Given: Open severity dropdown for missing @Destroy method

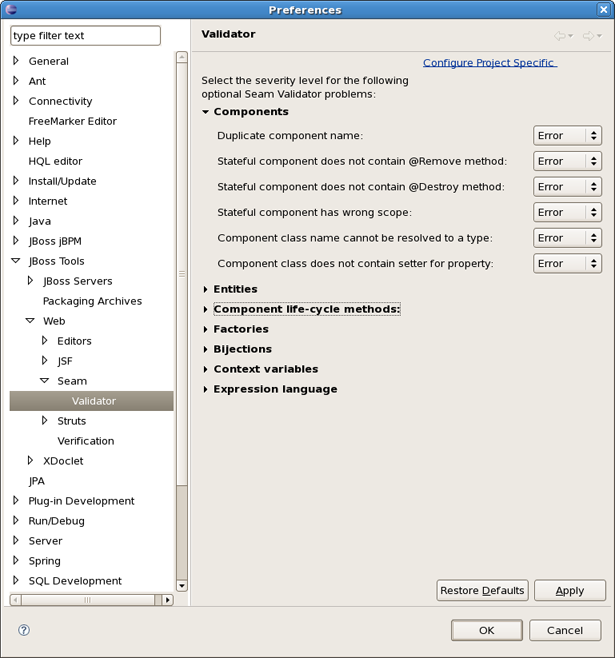Looking at the screenshot, I should (x=567, y=187).
